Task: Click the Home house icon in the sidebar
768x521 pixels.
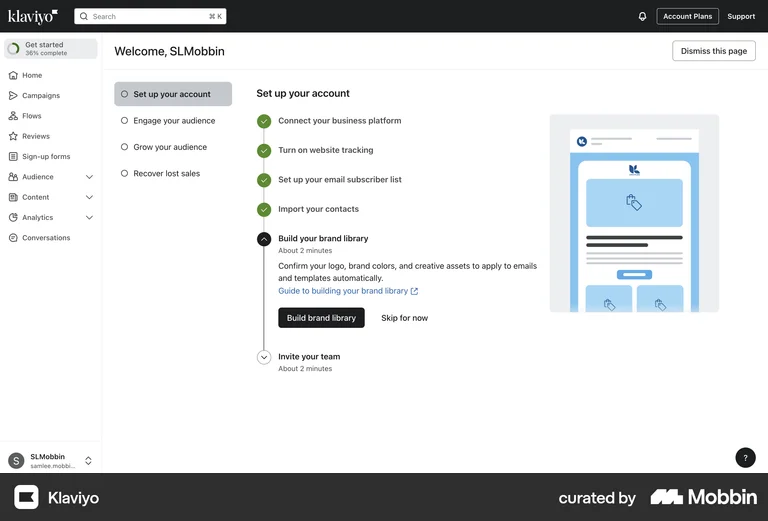Action: pos(13,75)
